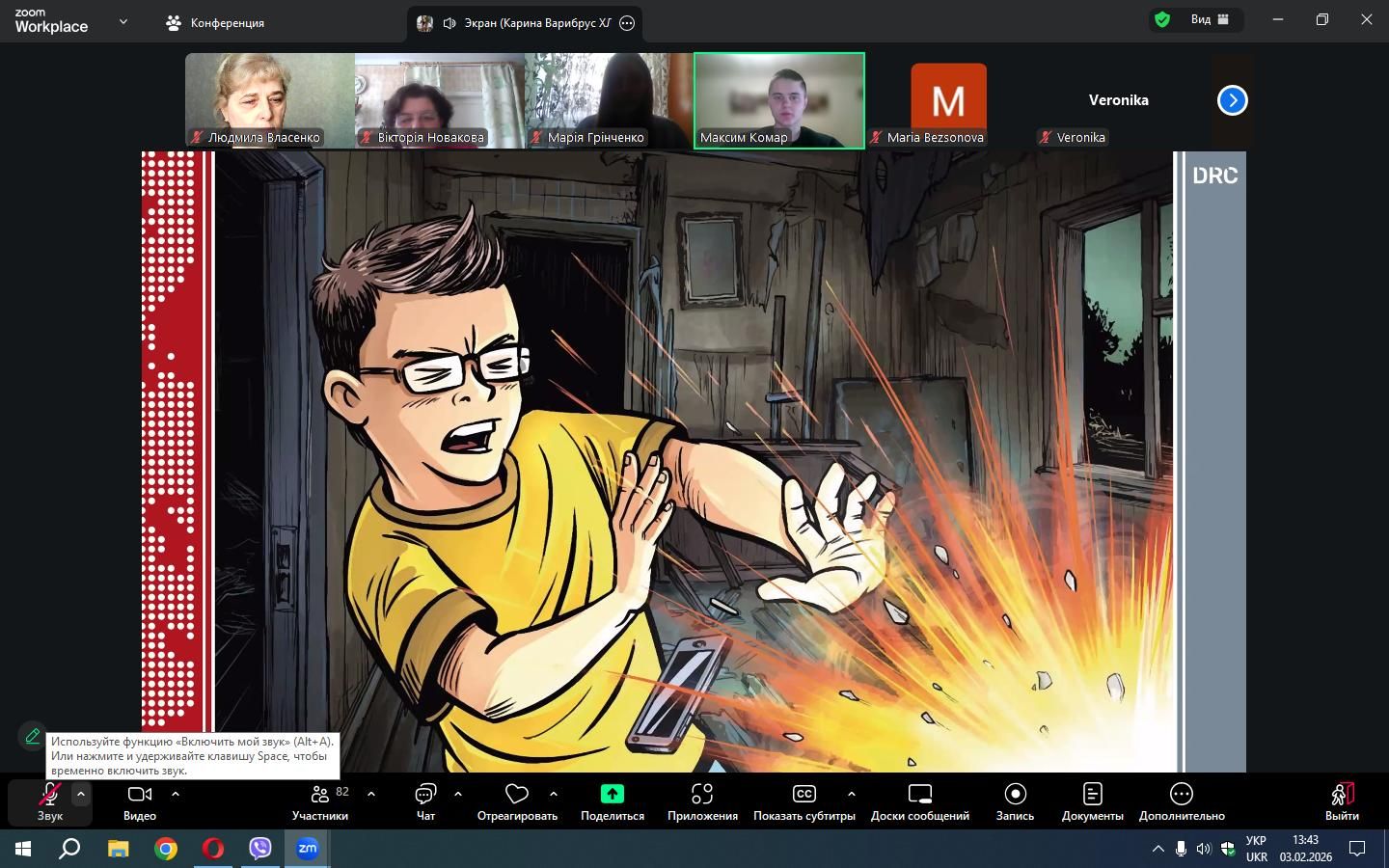Open the Чат chat panel
Screen dimensions: 1389x868
click(425, 800)
